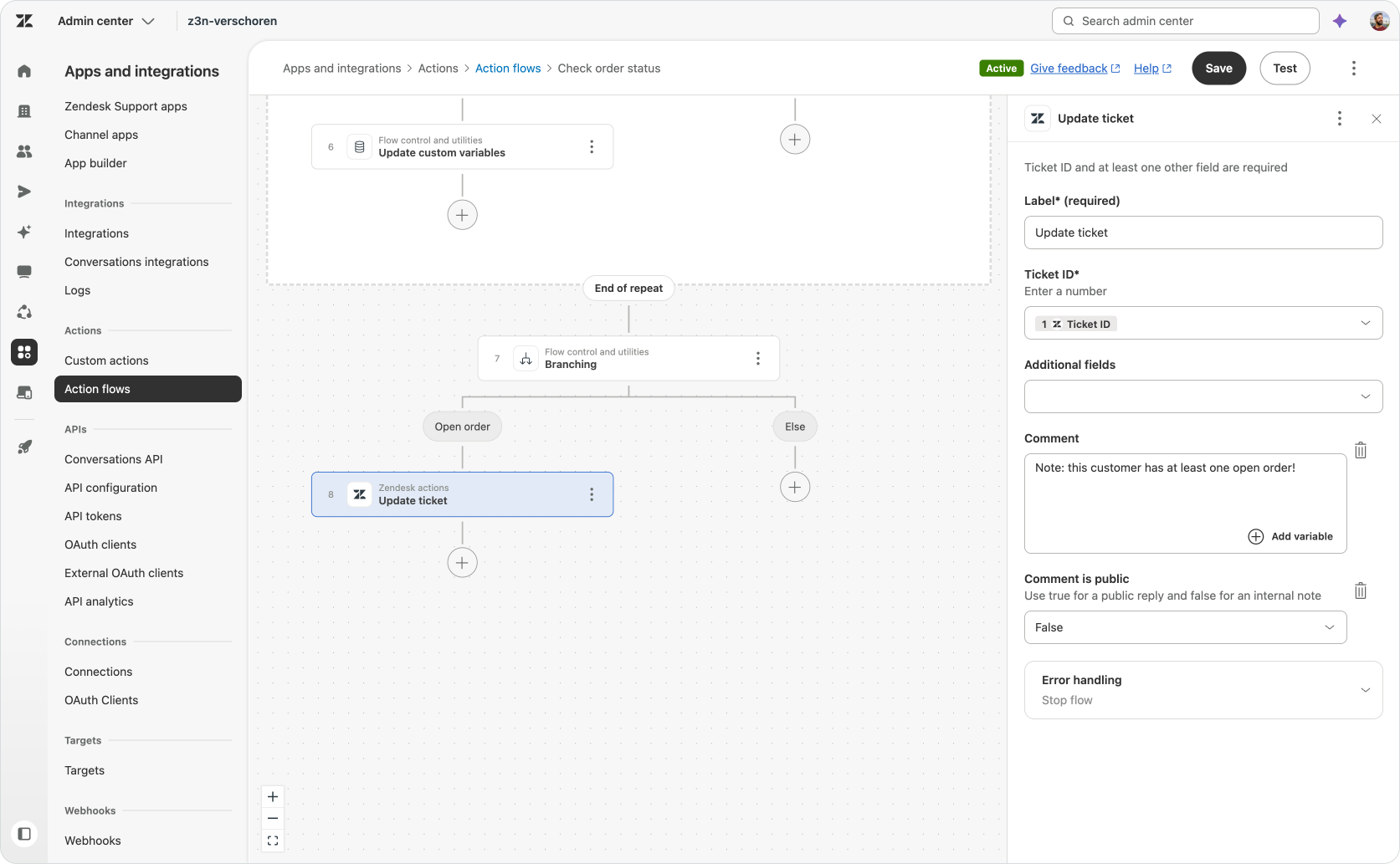Click the End of repeat marker
The image size is (1400, 864).
[x=628, y=289]
